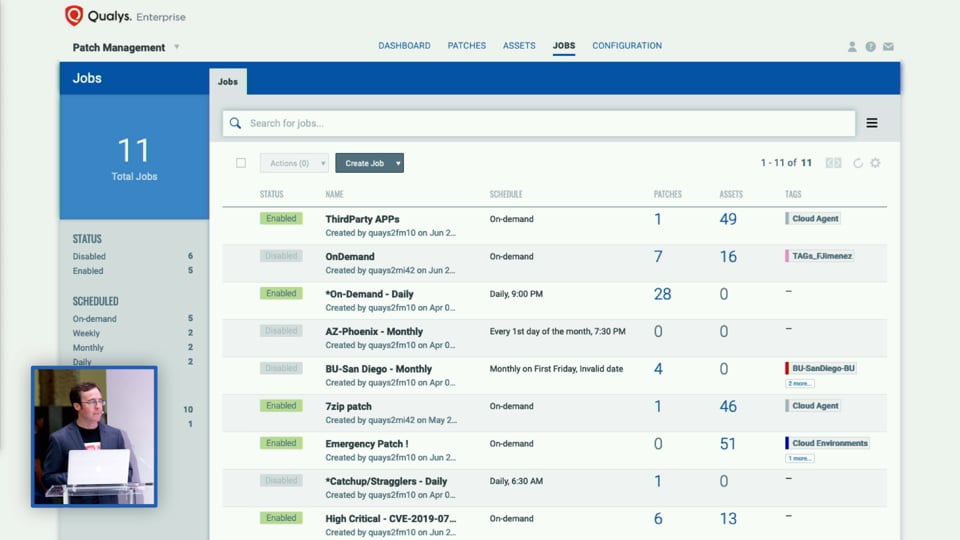Expand the Patch Management module dropdown

(176, 47)
